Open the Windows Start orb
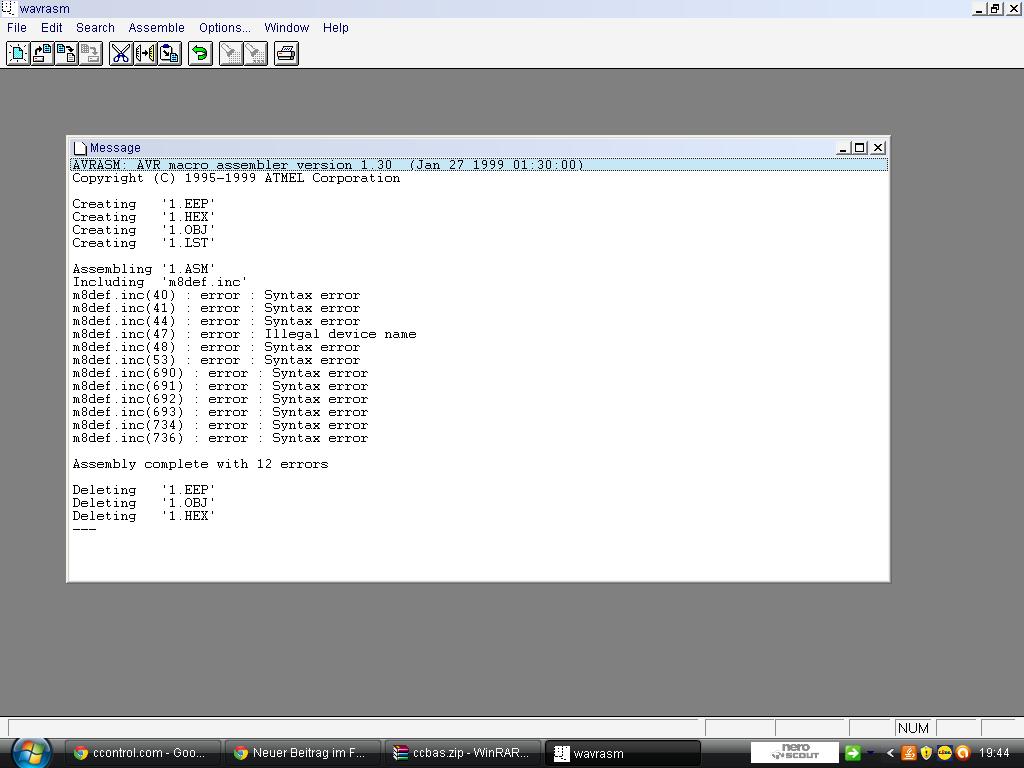The image size is (1024, 768). click(31, 752)
